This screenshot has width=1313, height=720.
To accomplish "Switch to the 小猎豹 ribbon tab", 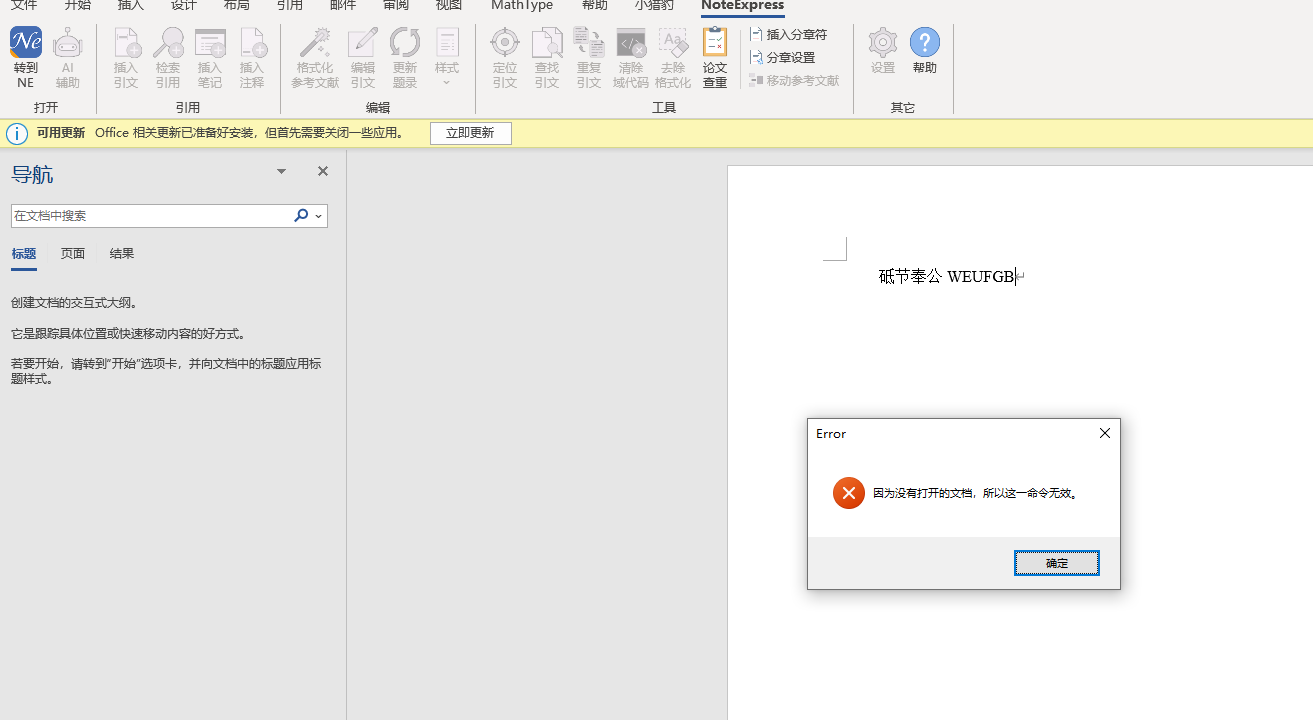I will pos(655,5).
